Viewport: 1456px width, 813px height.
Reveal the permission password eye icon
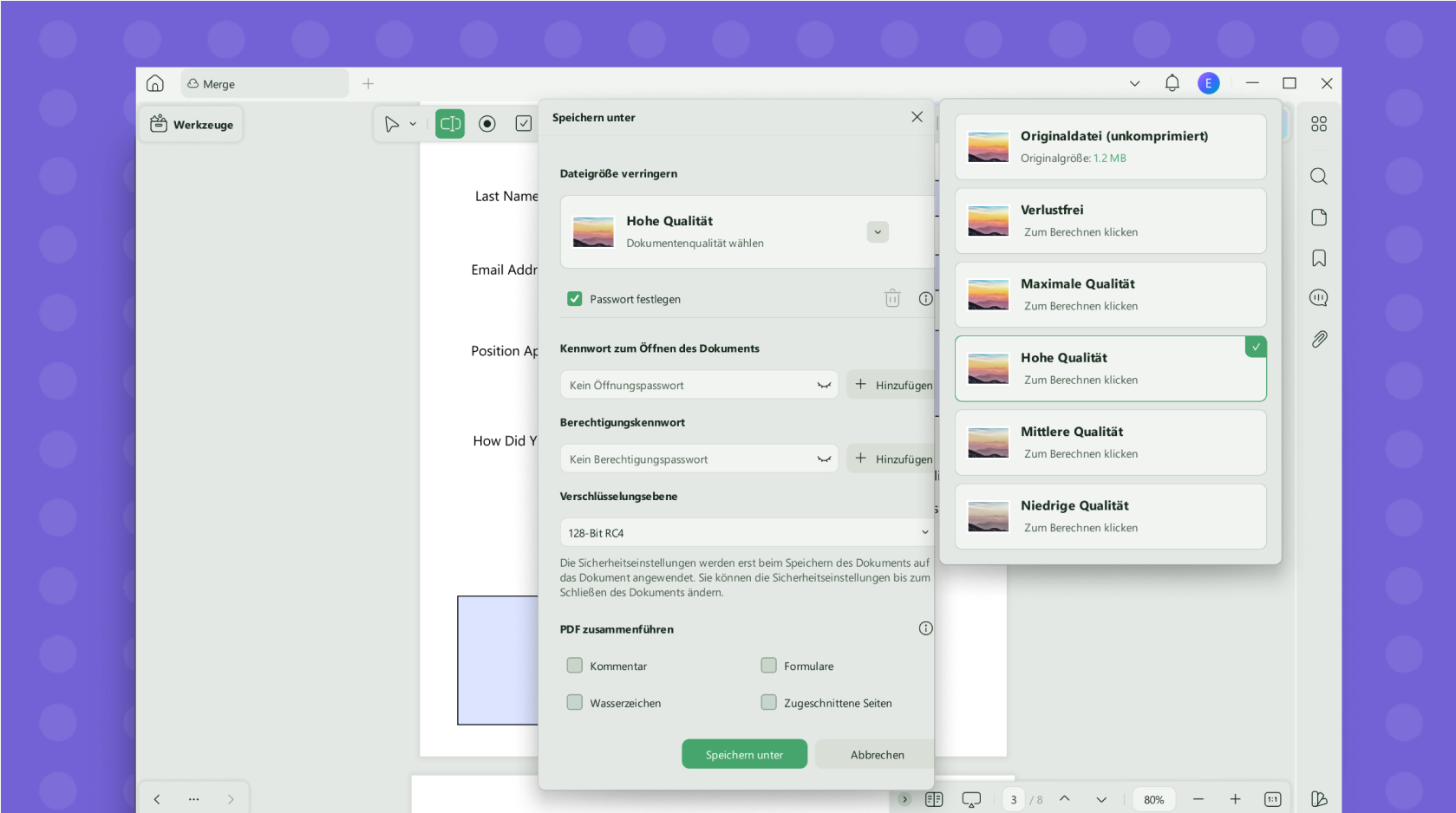click(x=824, y=459)
